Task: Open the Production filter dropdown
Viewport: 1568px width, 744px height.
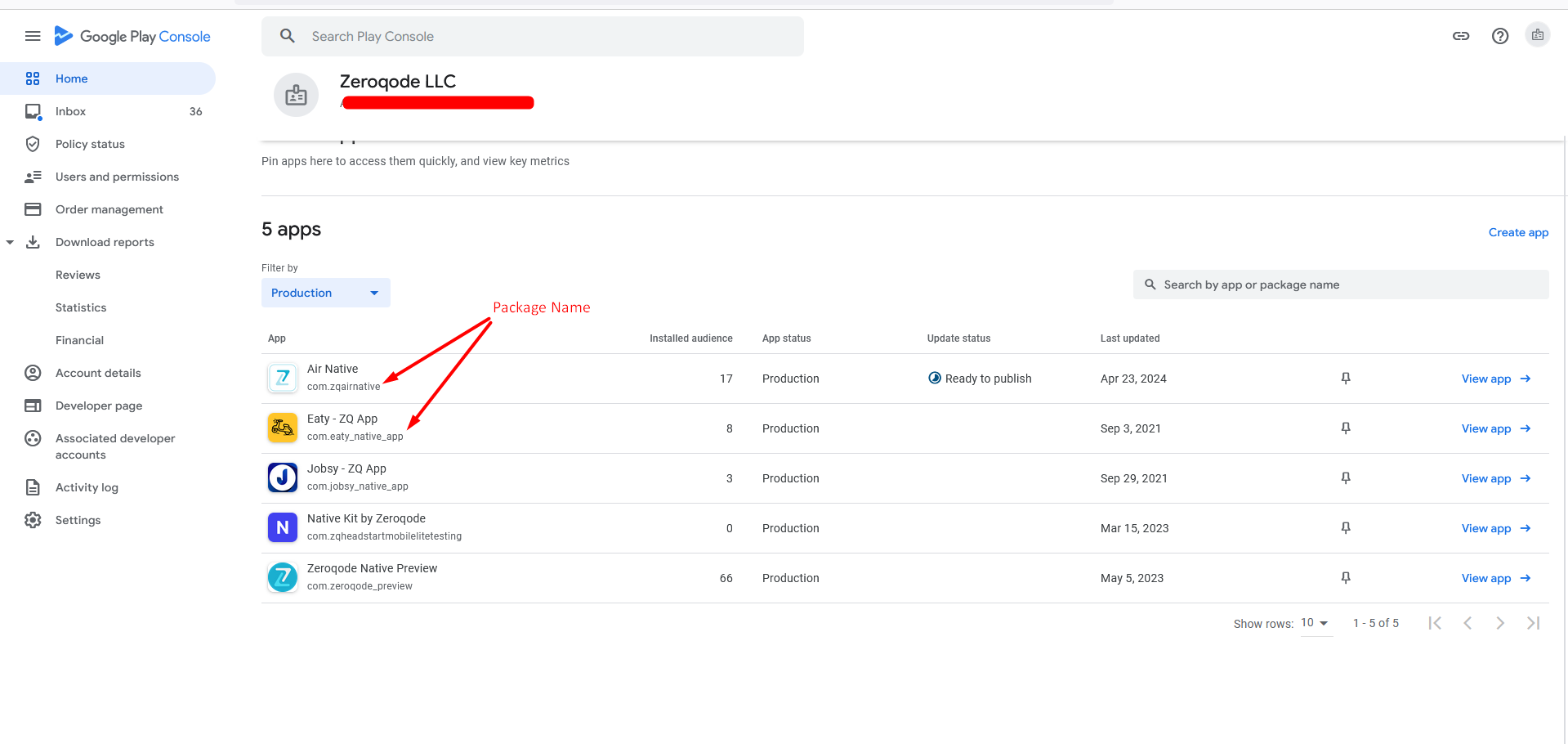Action: coord(326,293)
